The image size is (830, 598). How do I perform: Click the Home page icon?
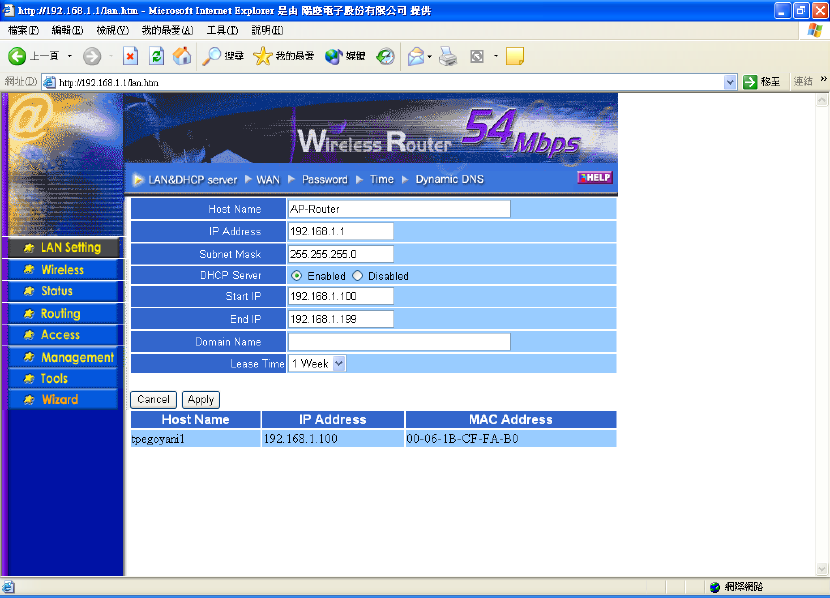(182, 56)
